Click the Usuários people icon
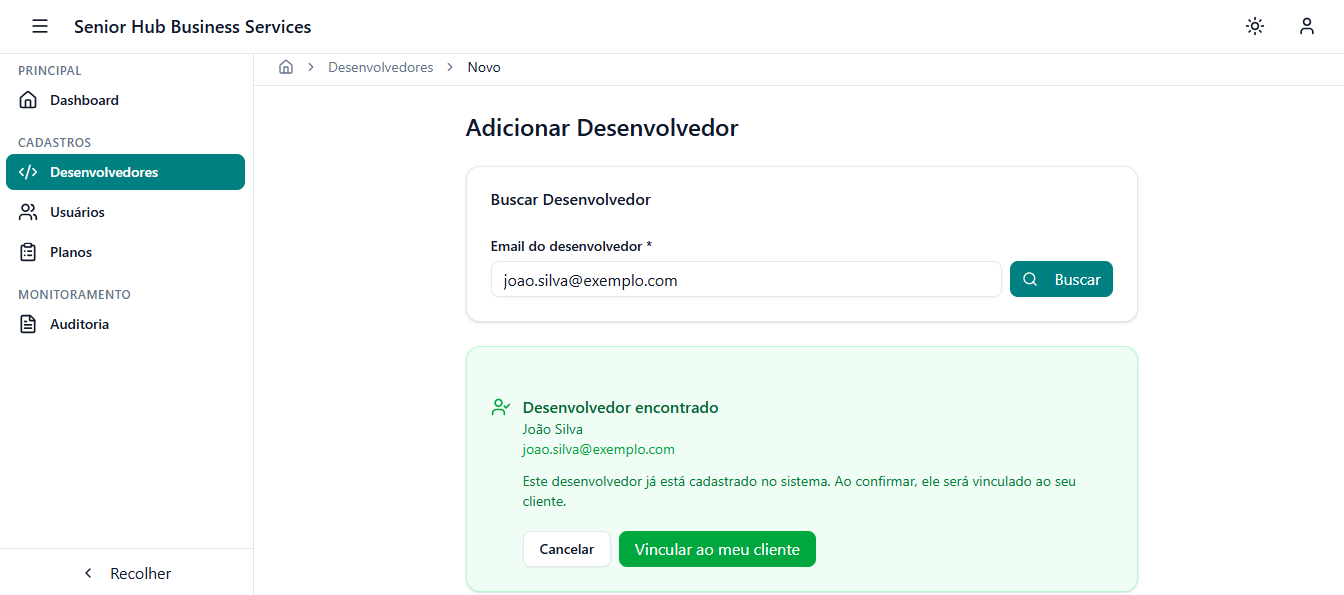The image size is (1344, 595). coord(29,212)
